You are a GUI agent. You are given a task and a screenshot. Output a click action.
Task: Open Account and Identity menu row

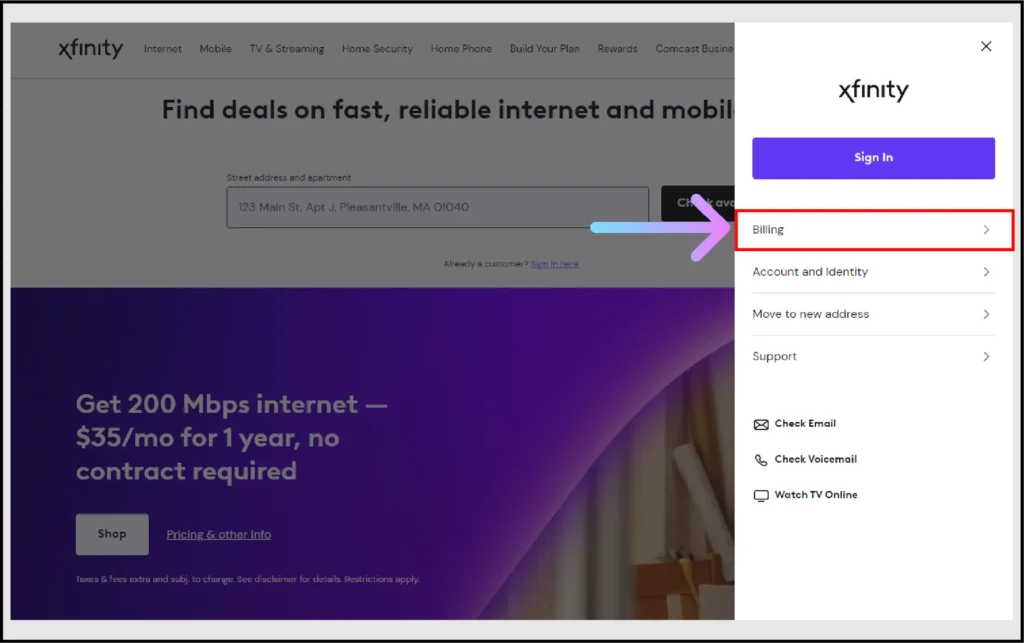[873, 272]
